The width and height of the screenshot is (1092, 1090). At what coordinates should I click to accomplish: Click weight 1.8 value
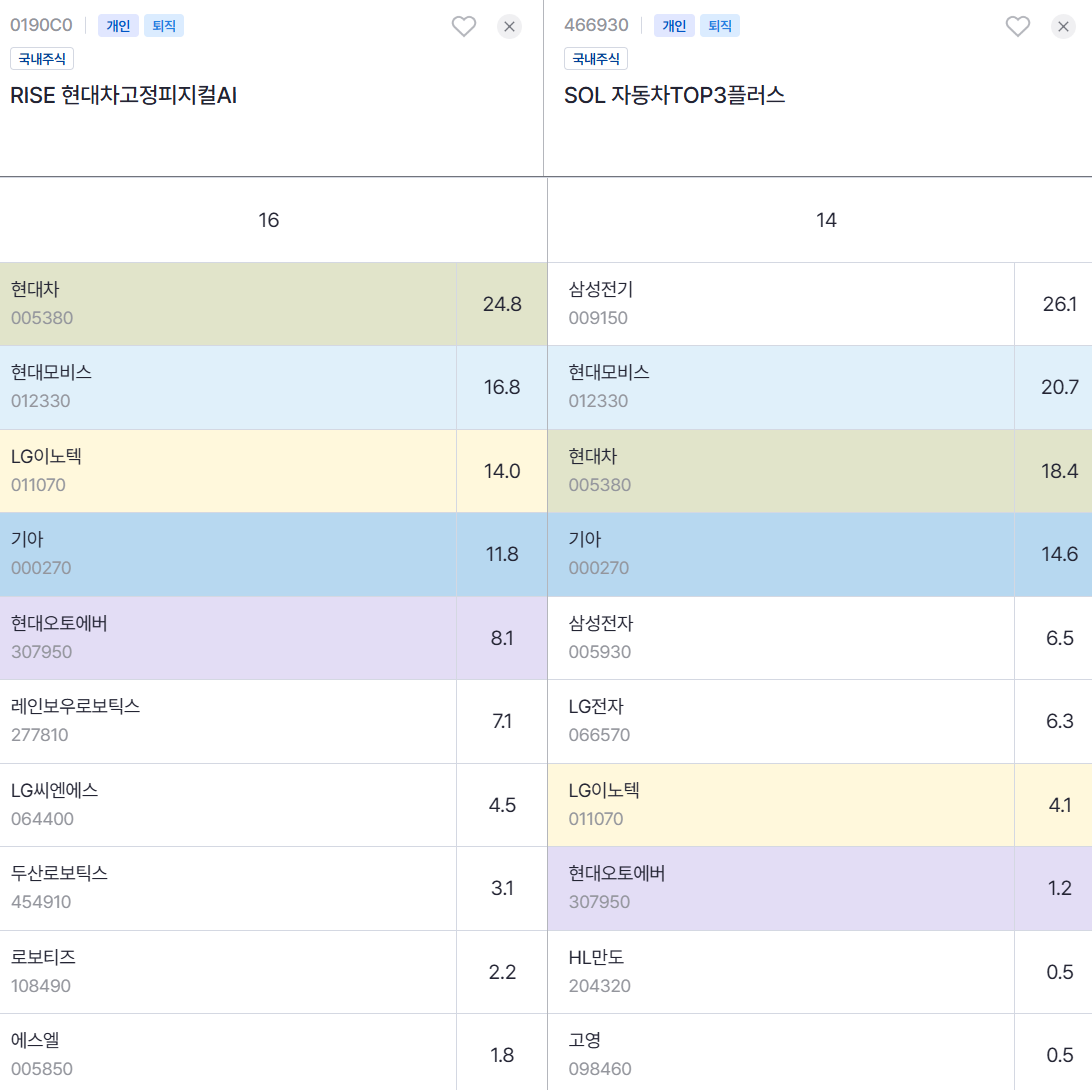pos(502,1055)
